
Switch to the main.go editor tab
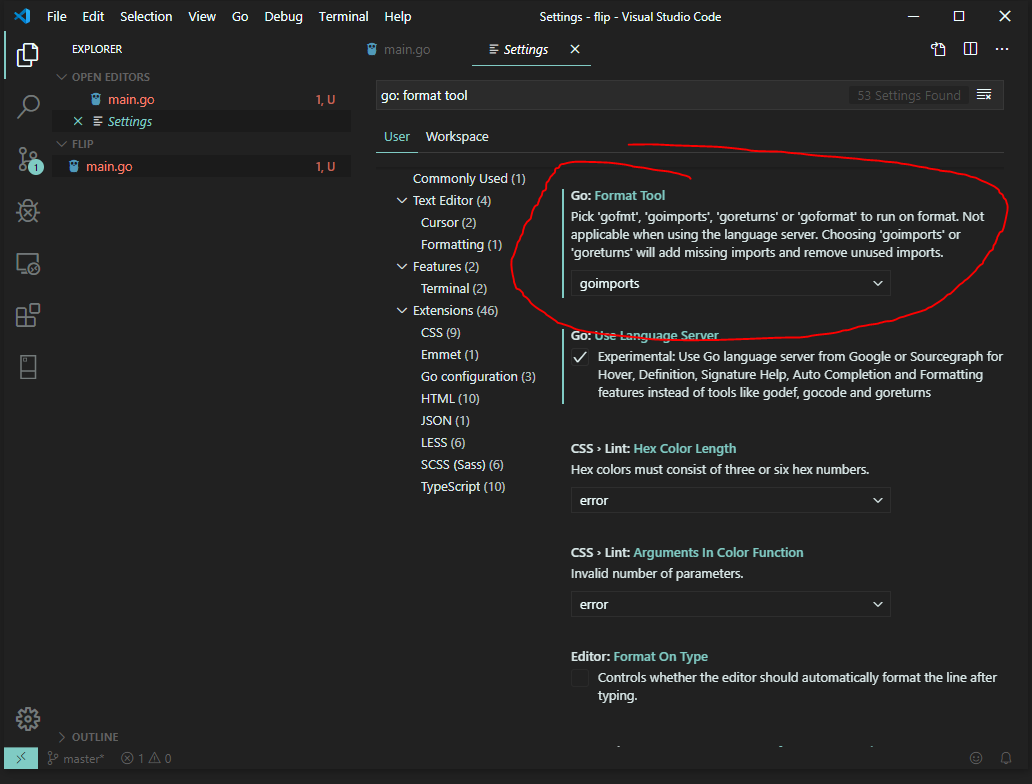pos(407,49)
